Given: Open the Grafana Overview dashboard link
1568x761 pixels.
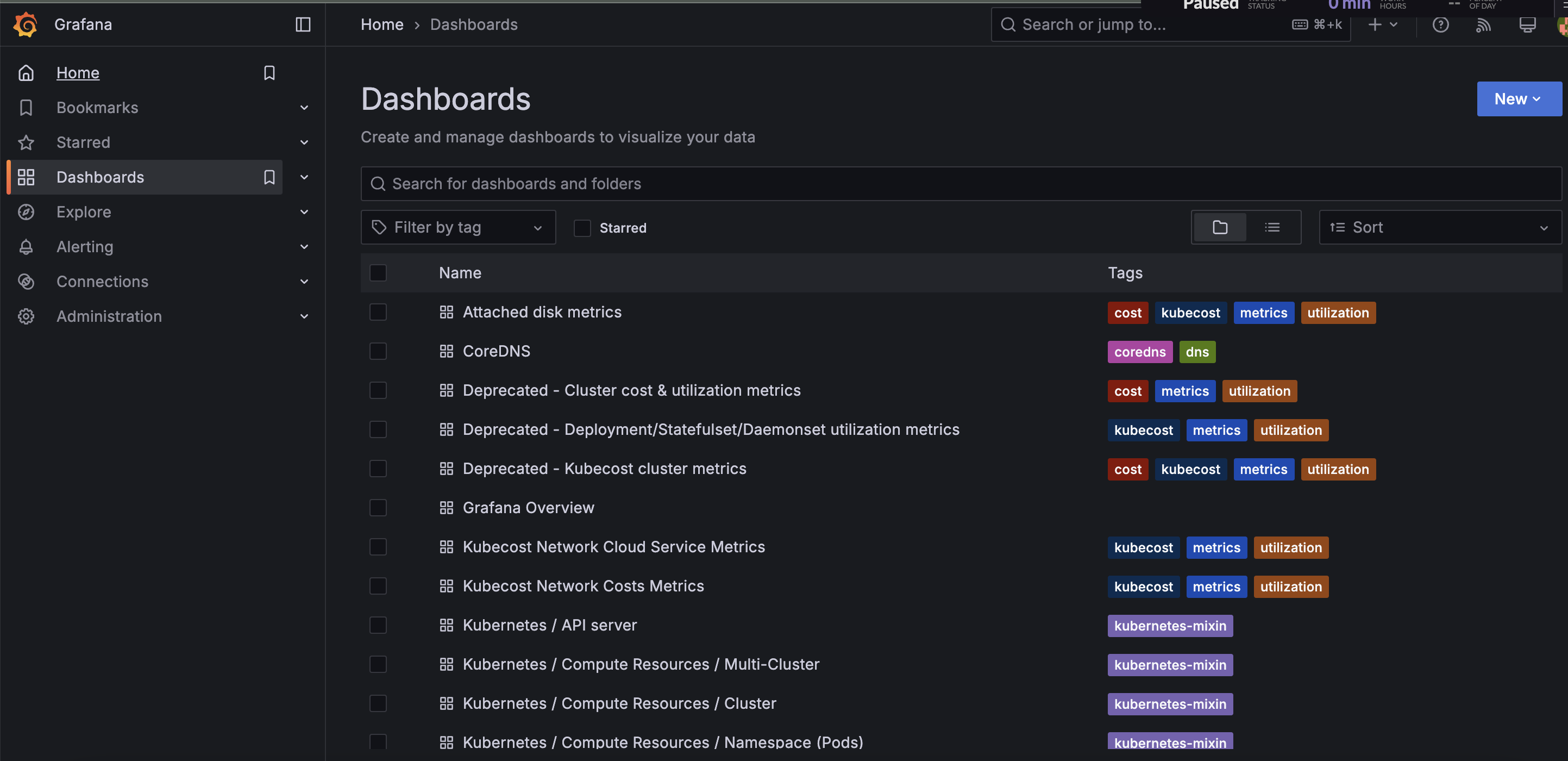Looking at the screenshot, I should [x=528, y=508].
